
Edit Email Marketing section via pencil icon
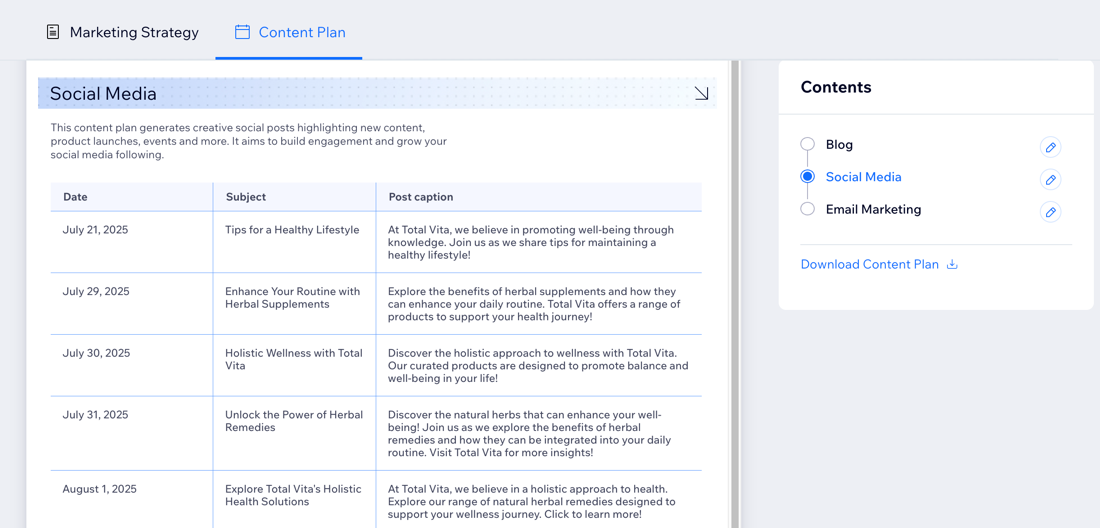pos(1050,212)
